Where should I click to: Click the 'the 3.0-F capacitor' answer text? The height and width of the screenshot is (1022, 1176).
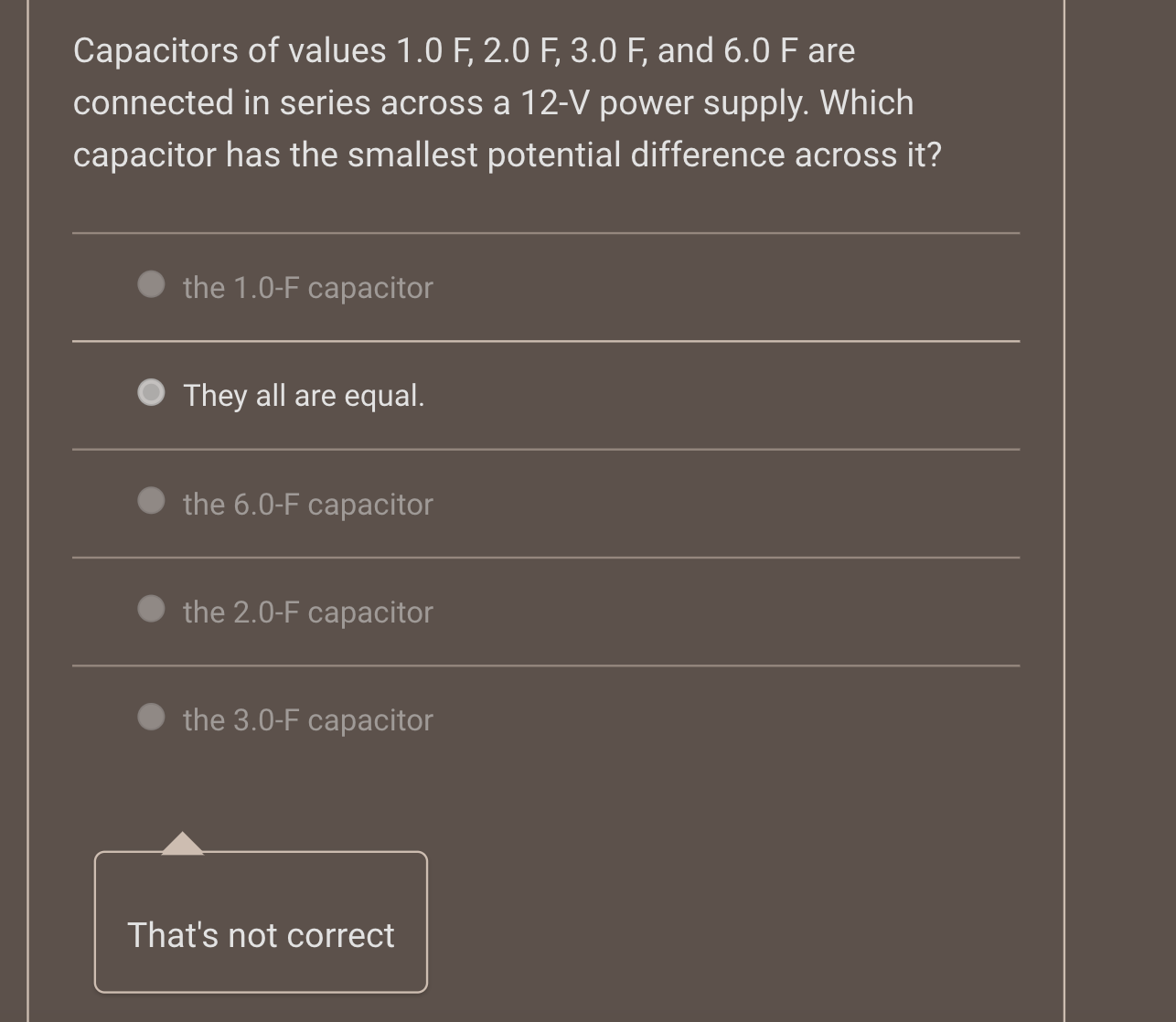(307, 719)
